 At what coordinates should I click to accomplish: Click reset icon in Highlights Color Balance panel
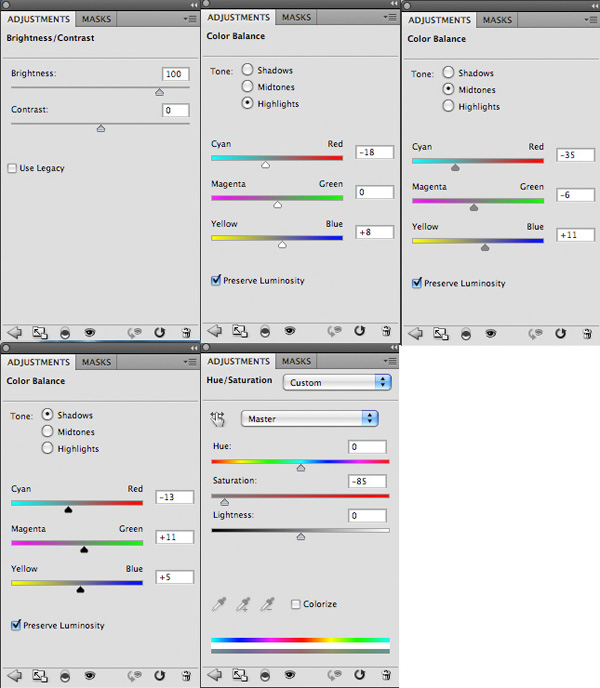click(x=359, y=331)
